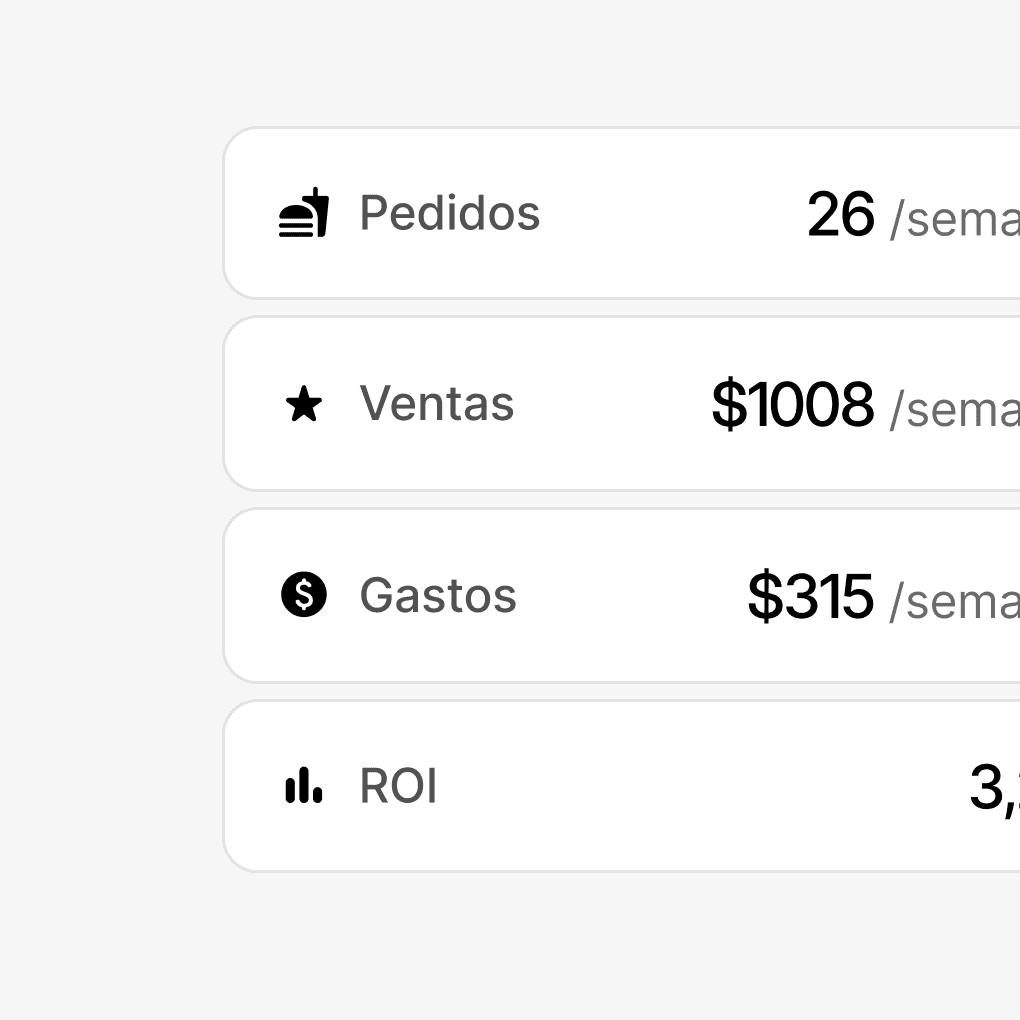The height and width of the screenshot is (1020, 1020).
Task: Click the burger and drink Pedidos icon
Action: tap(303, 213)
